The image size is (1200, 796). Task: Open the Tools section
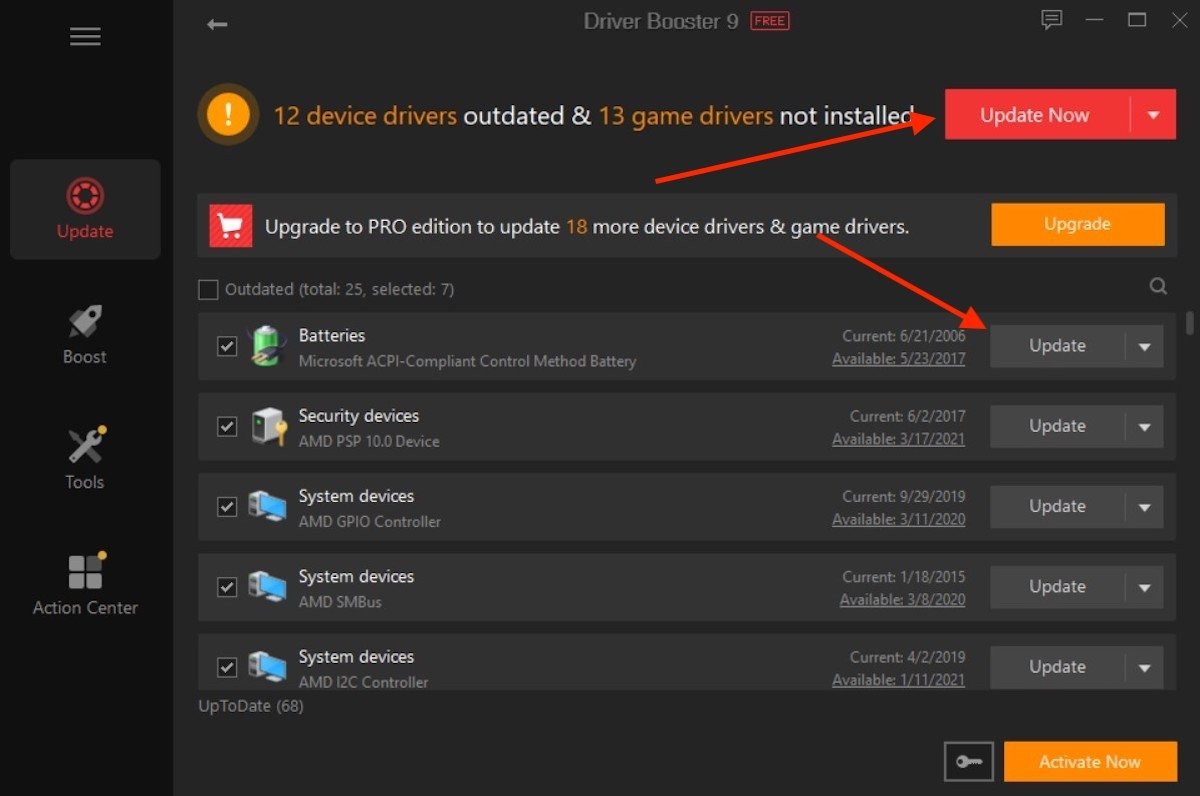pyautogui.click(x=85, y=460)
